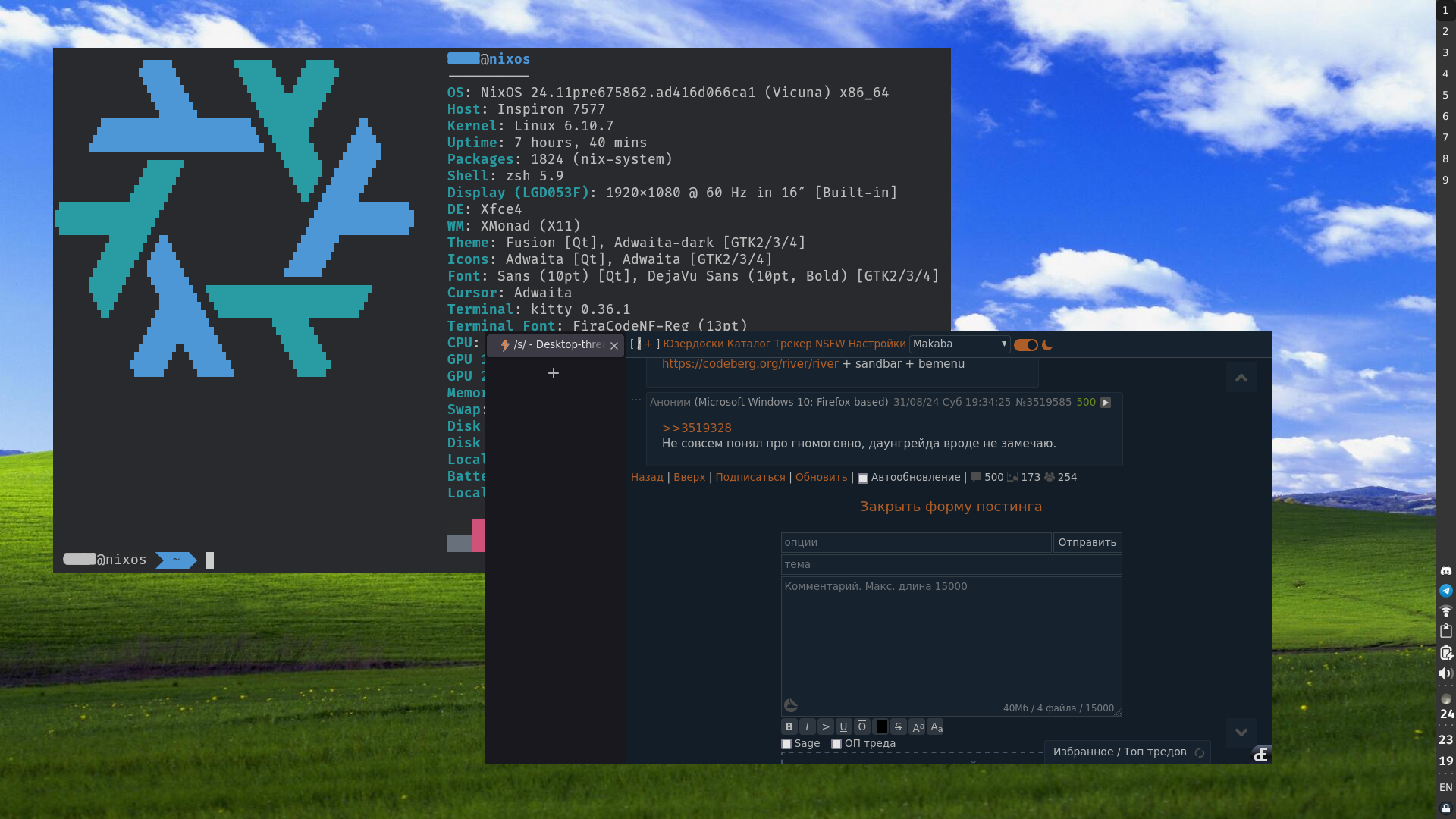Click the Подписаться link
Viewport: 1456px width, 819px height.
click(x=750, y=477)
